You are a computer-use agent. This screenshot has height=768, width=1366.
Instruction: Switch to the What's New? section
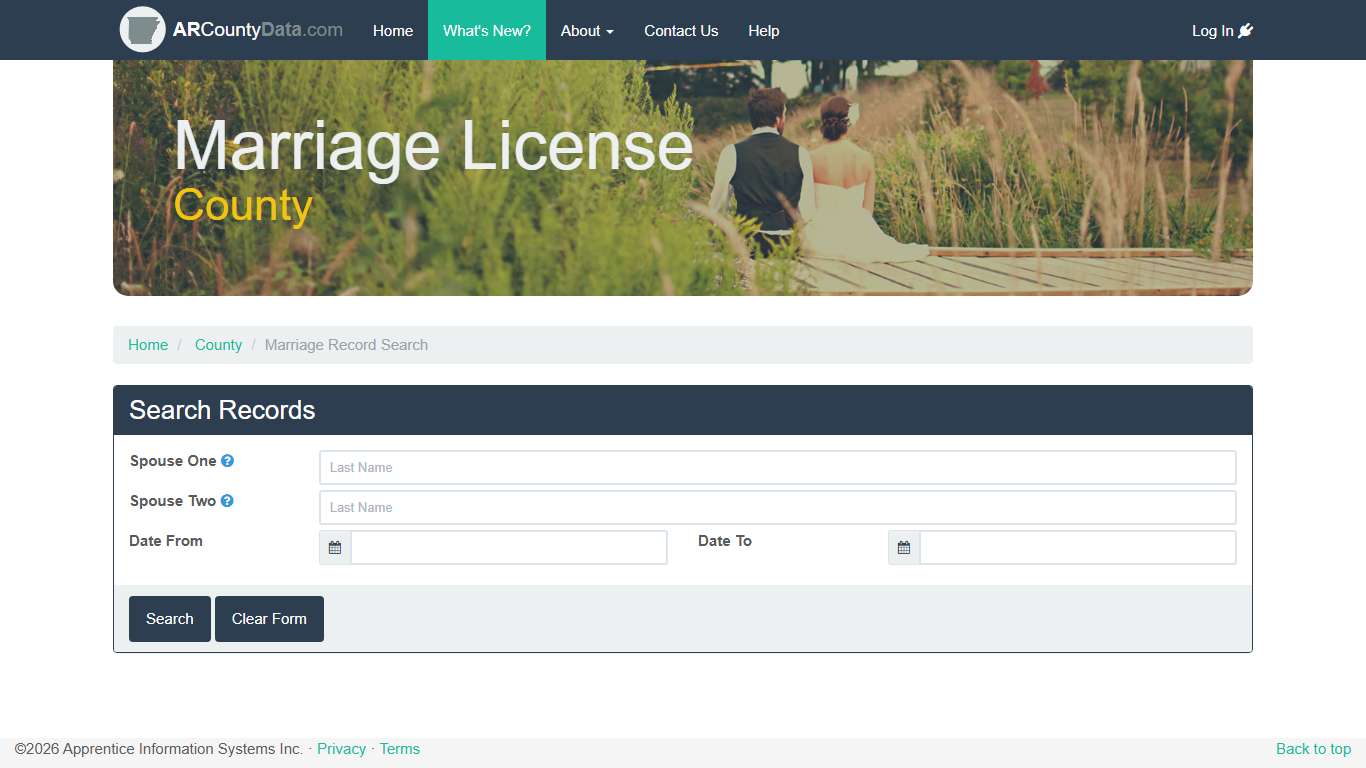[487, 30]
